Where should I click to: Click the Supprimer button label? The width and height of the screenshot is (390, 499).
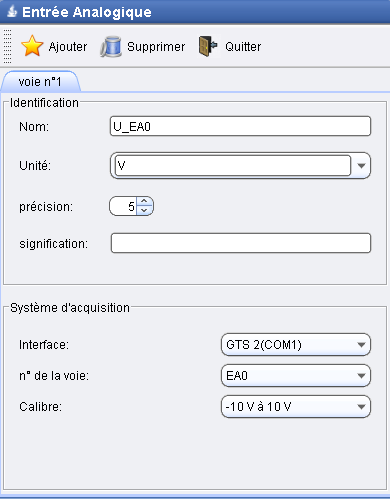coord(156,47)
